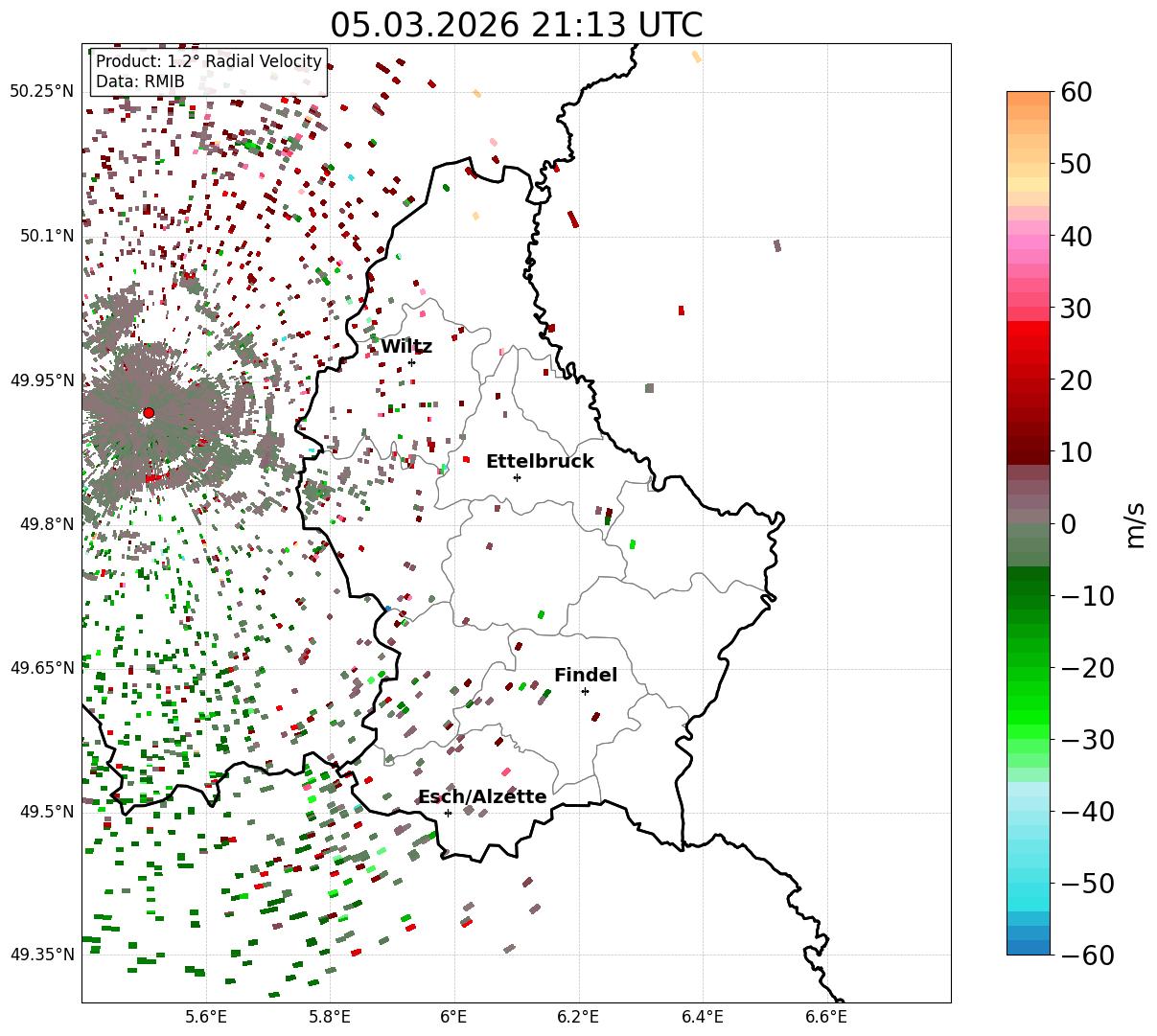Screen dimensions: 1157x1036
Task: Click the 49.35°N latitude tick label
Action: 41,955
